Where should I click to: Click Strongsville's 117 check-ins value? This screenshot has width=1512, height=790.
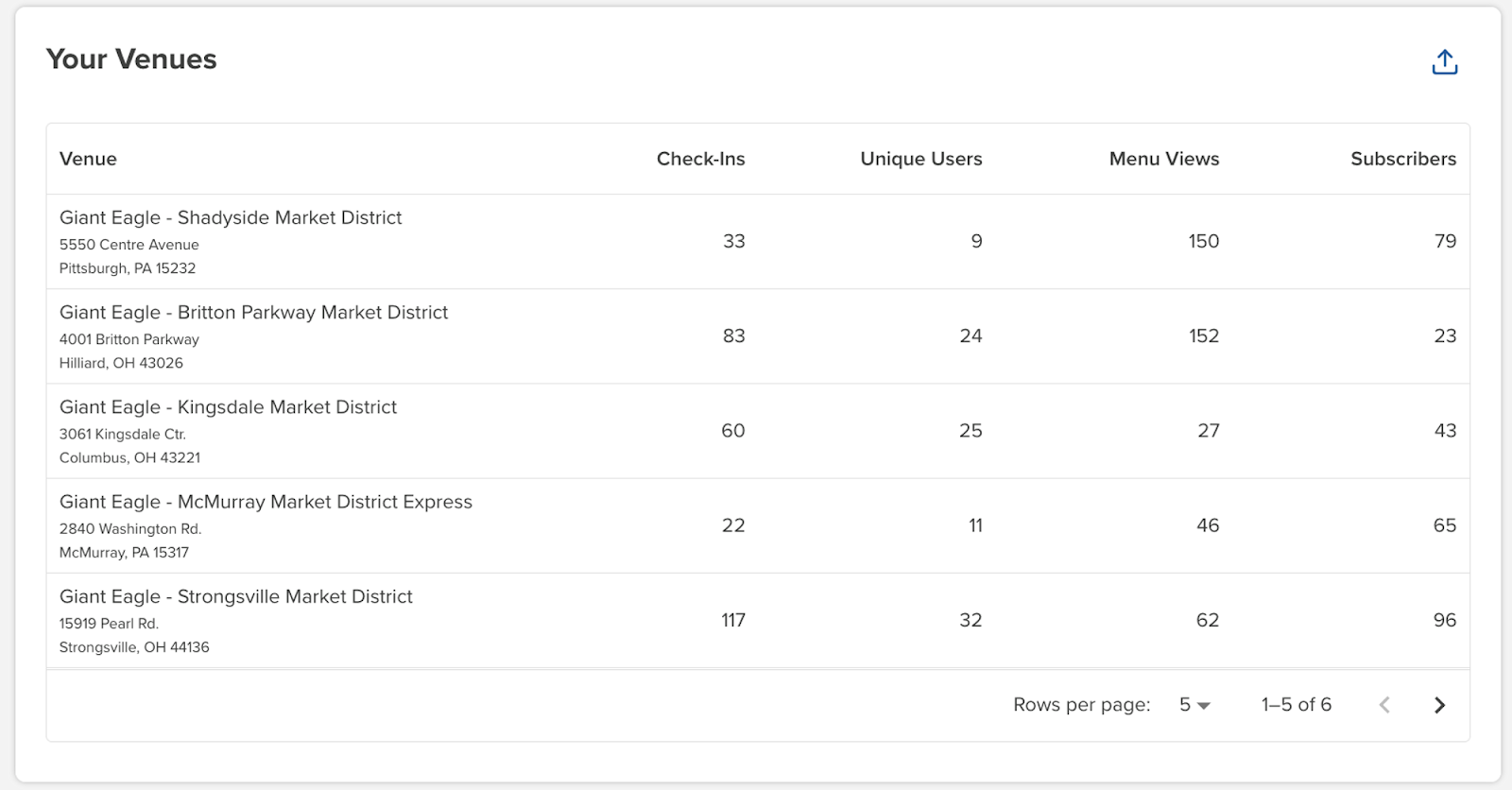pos(733,621)
